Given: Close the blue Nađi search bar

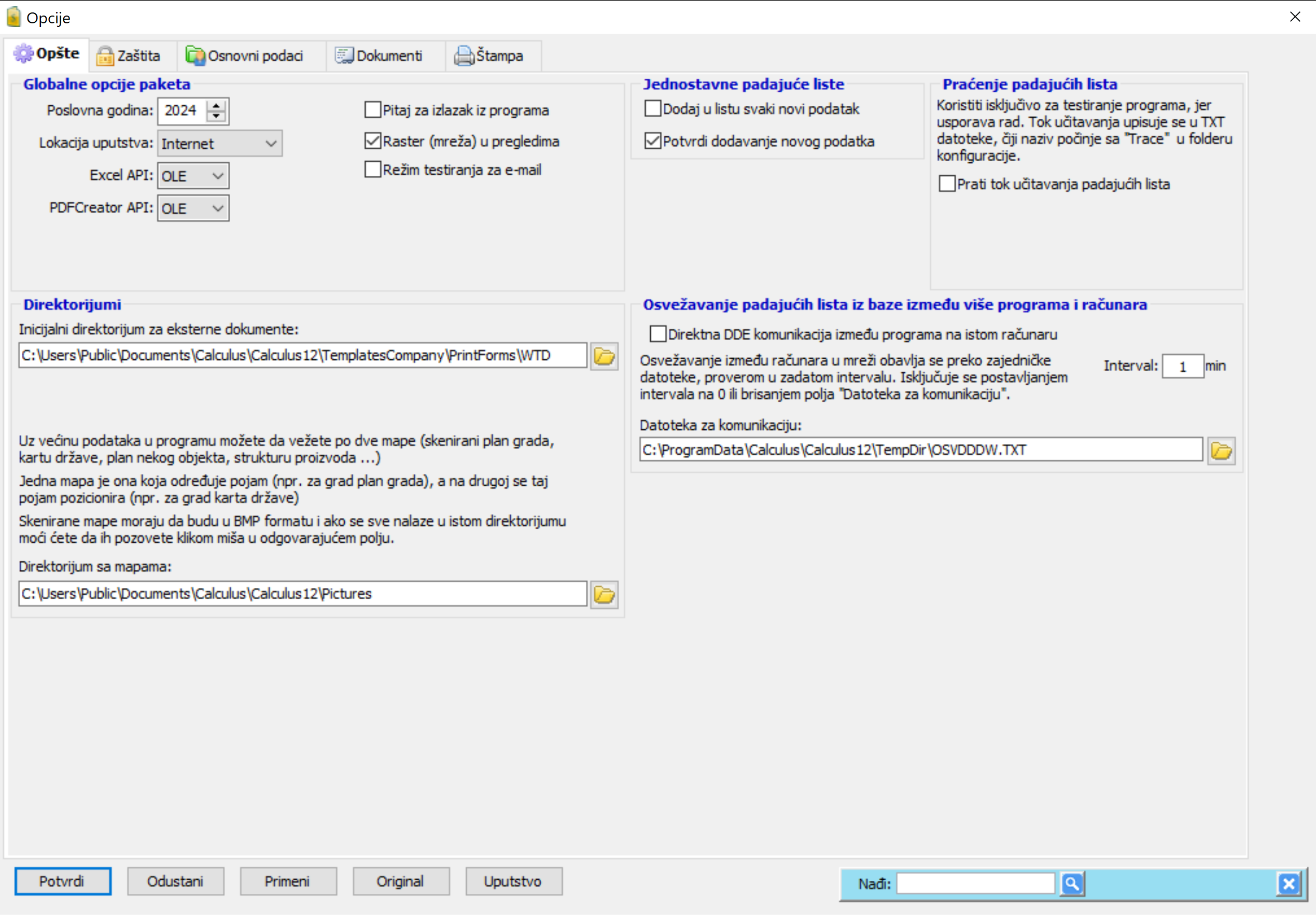Looking at the screenshot, I should click(x=1288, y=883).
